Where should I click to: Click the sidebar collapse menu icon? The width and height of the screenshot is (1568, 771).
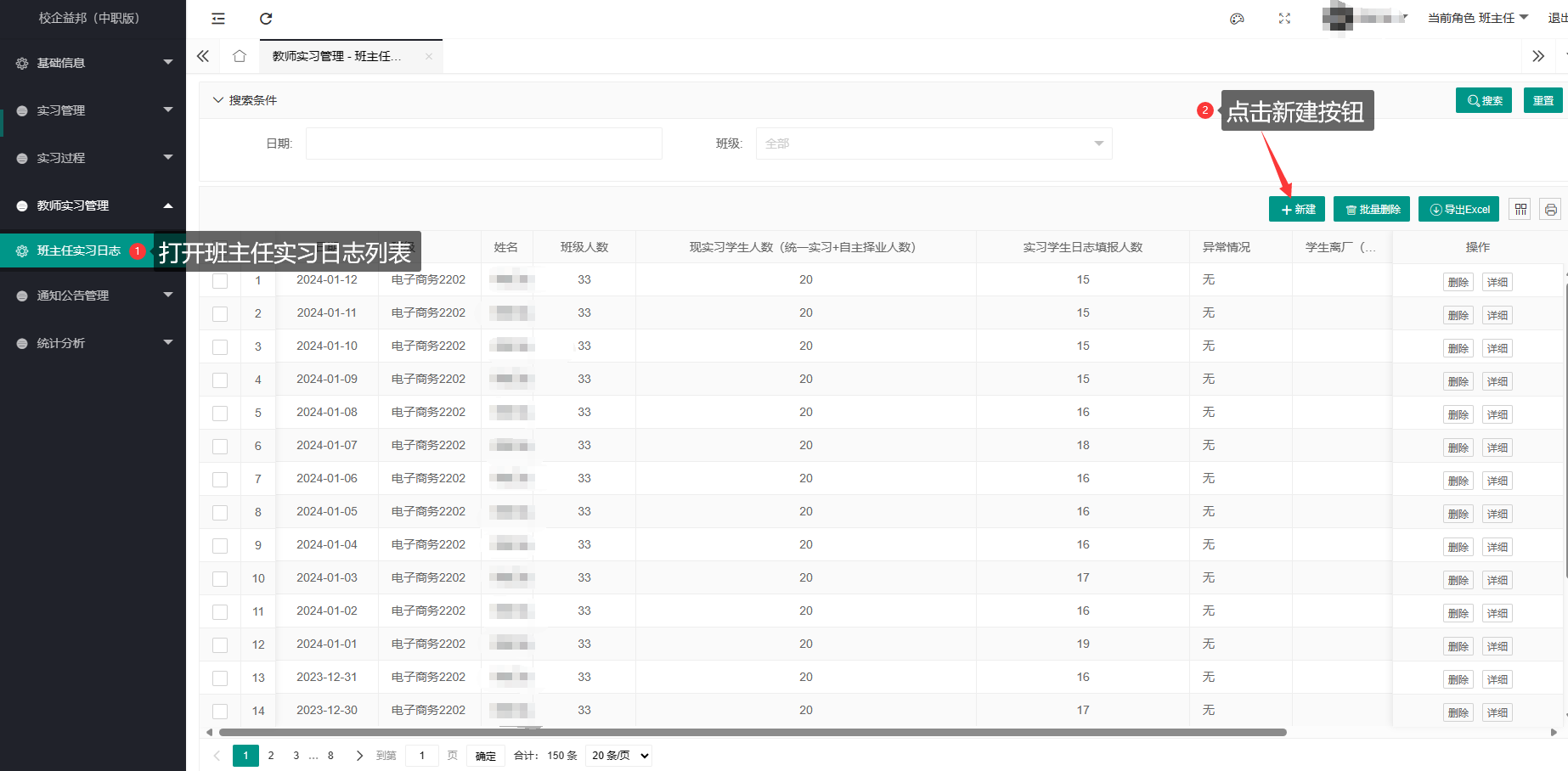pyautogui.click(x=218, y=19)
